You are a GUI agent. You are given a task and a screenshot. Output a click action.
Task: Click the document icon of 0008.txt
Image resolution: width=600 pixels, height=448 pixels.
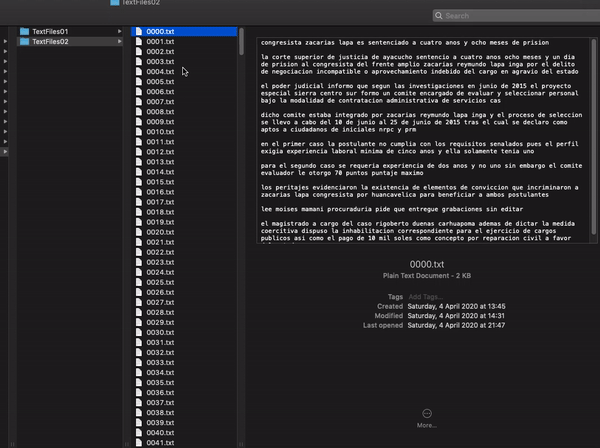[x=139, y=112]
